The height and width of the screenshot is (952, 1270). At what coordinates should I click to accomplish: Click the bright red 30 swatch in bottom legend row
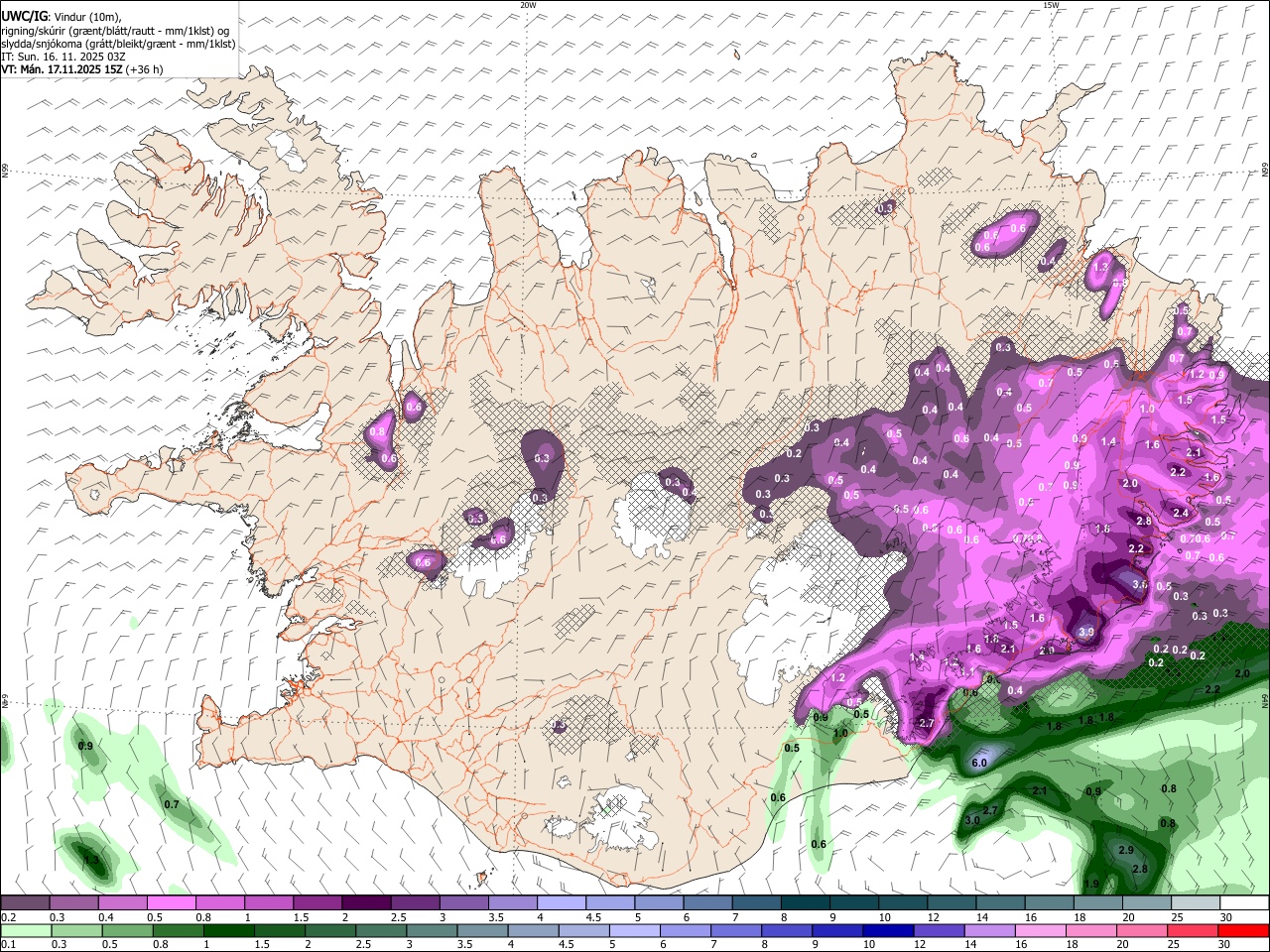click(x=1244, y=930)
